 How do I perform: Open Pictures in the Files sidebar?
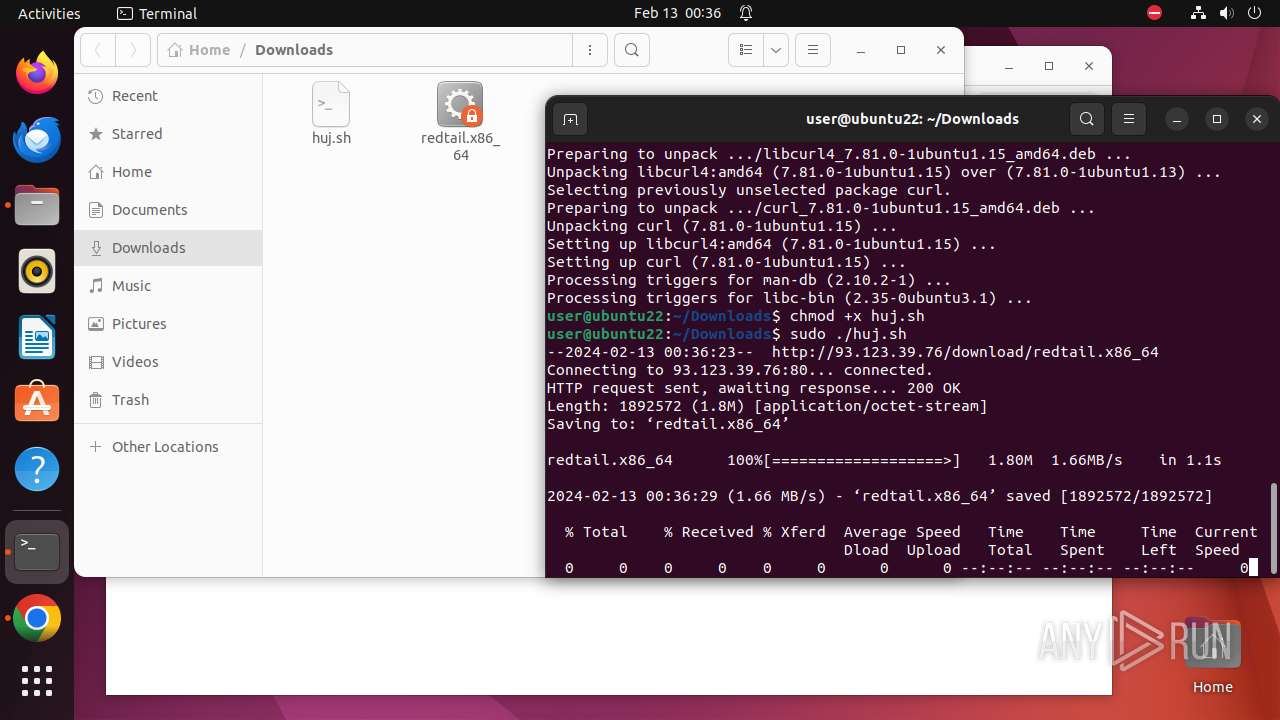[x=168, y=324]
